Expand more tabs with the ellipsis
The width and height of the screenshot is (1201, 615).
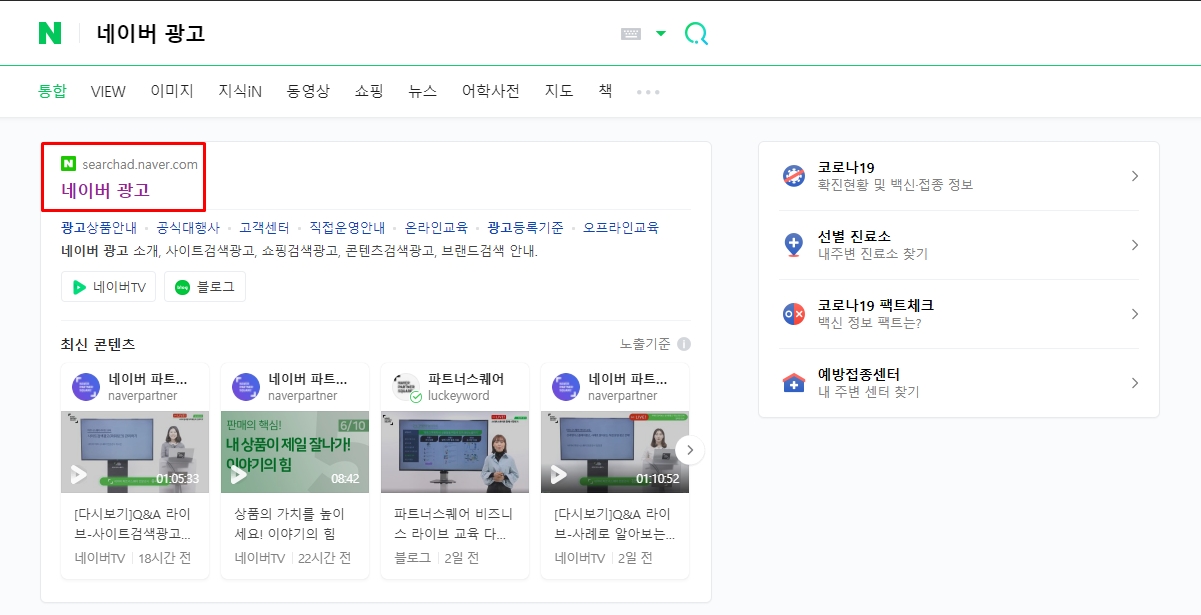[648, 92]
